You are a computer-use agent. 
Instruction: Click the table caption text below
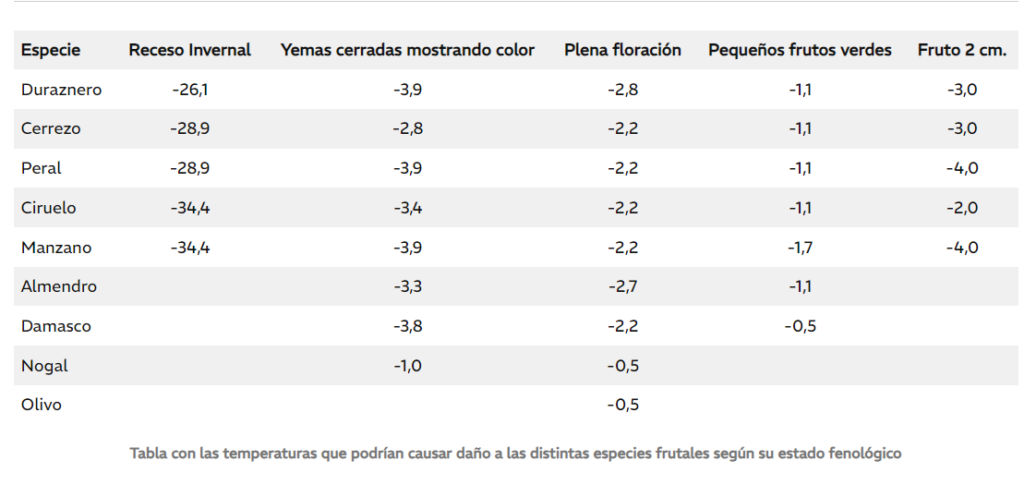(515, 453)
